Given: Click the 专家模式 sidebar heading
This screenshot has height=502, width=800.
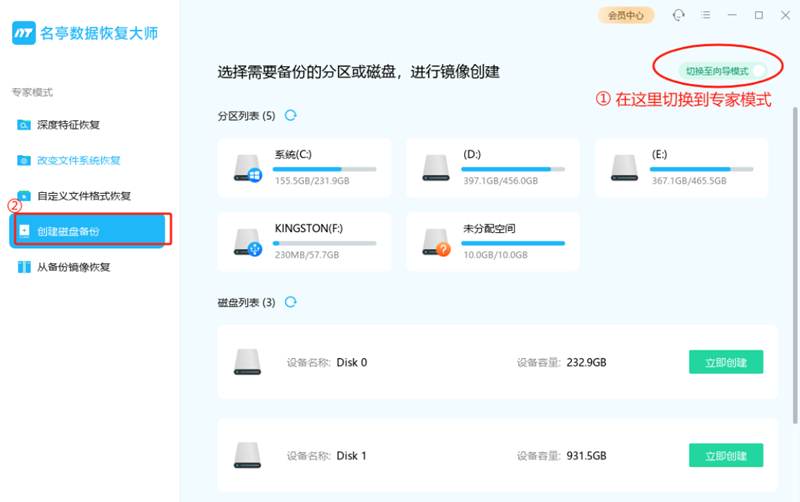Looking at the screenshot, I should click(x=32, y=92).
